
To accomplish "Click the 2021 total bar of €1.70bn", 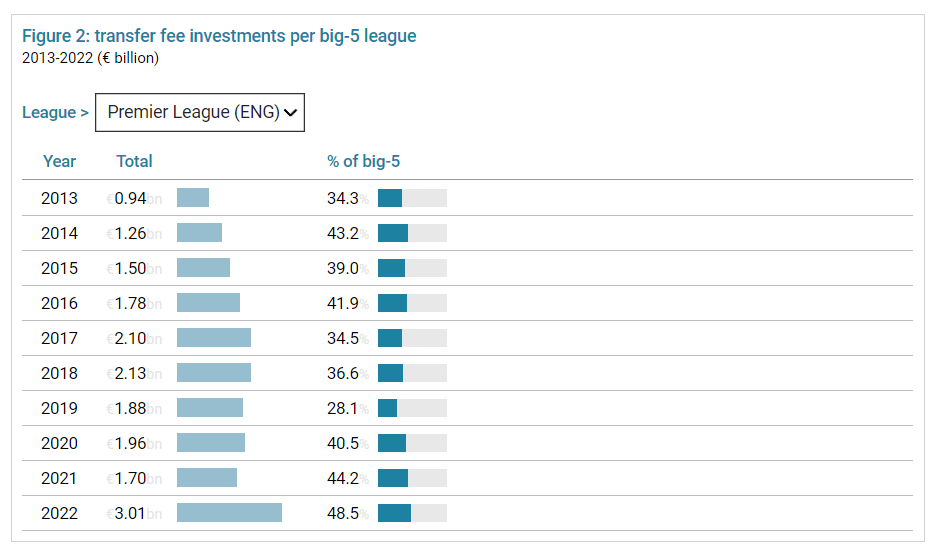I will 207,478.
